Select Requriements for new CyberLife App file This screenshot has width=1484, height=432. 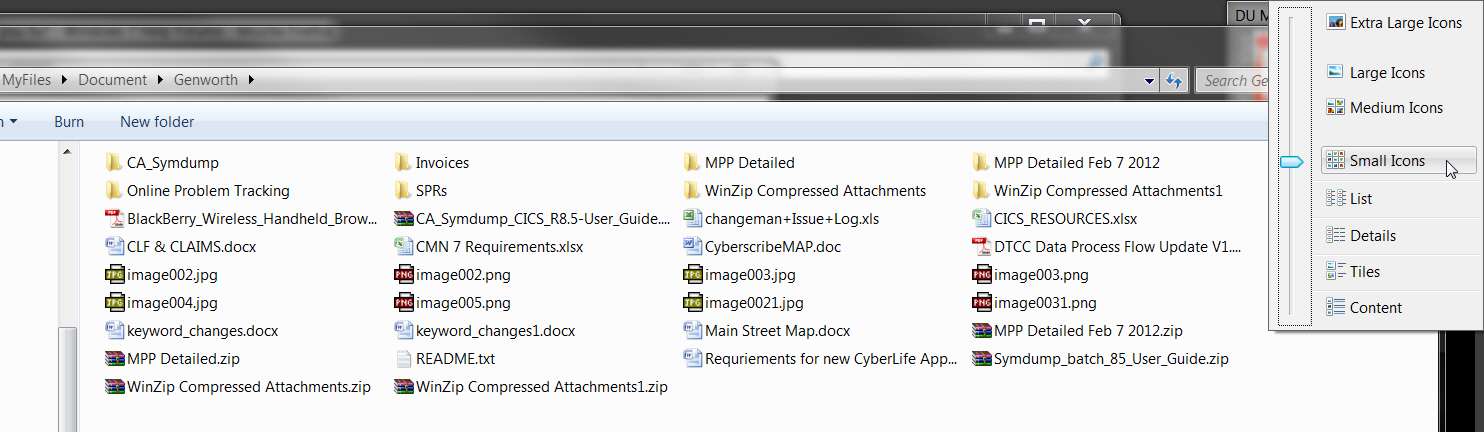[x=821, y=358]
